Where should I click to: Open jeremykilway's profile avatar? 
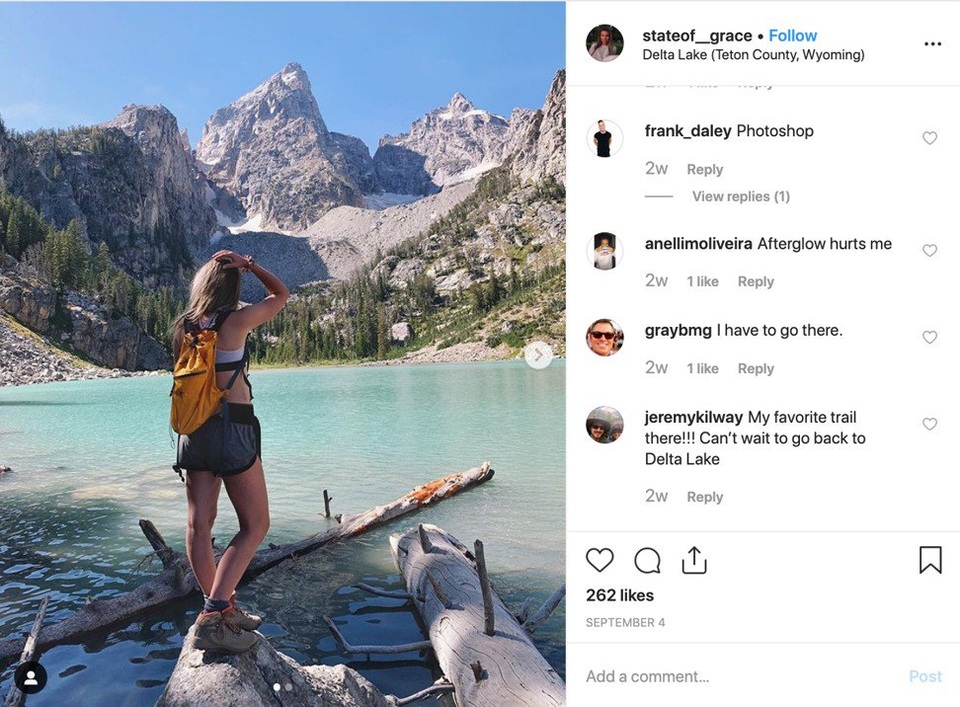pyautogui.click(x=605, y=425)
